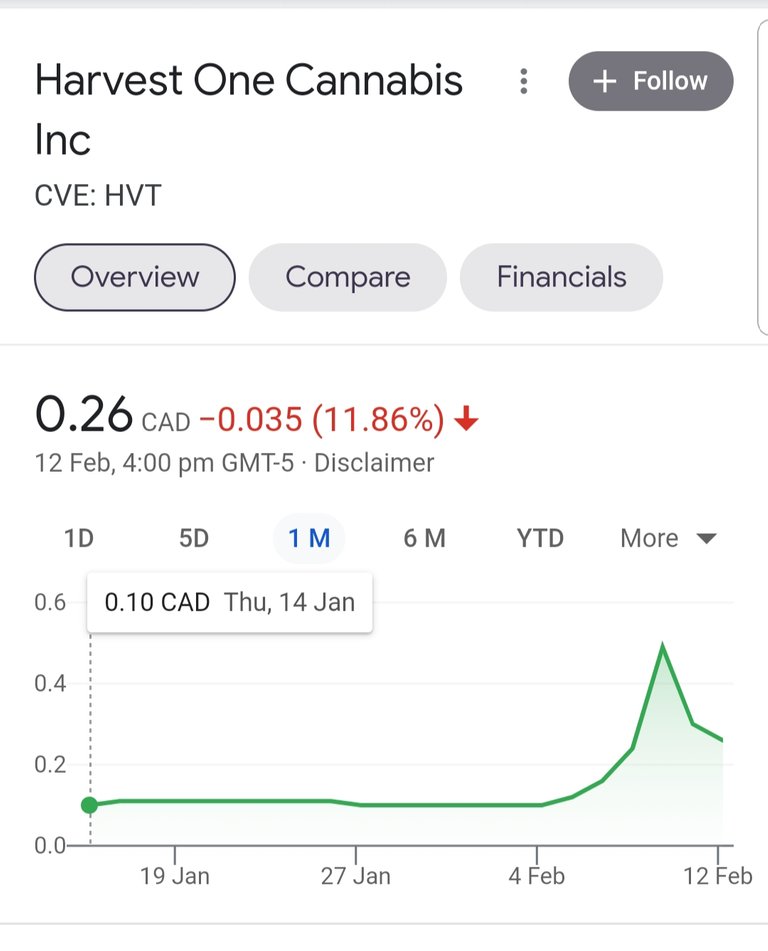Follow Harvest One Cannabis stock
The image size is (768, 951).
650,81
